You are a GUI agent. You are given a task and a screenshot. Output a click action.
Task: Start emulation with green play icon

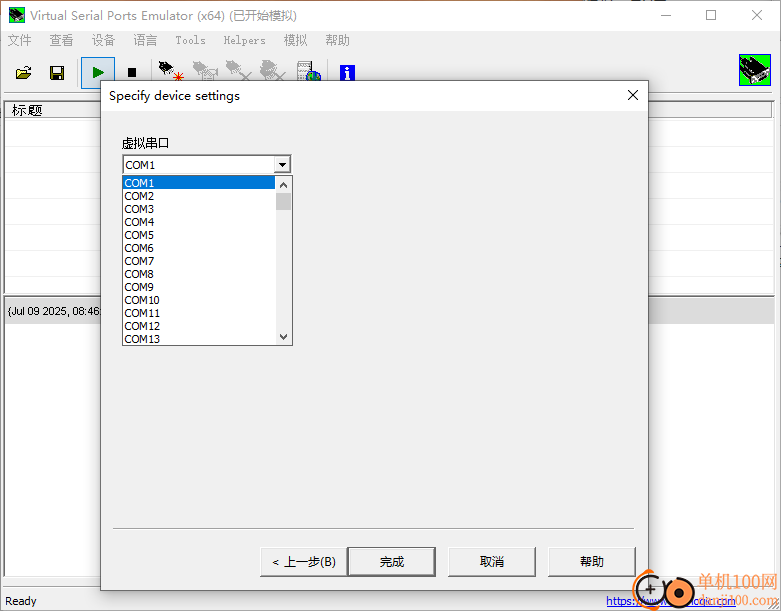click(x=98, y=73)
